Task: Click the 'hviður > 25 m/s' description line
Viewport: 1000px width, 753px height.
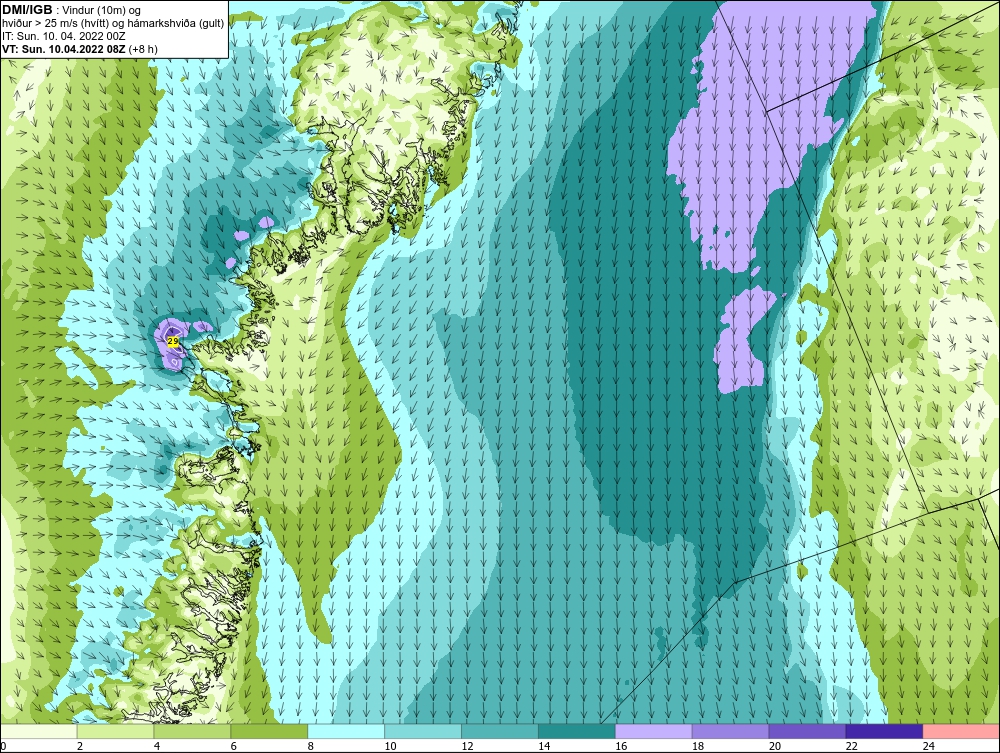Action: pos(113,23)
